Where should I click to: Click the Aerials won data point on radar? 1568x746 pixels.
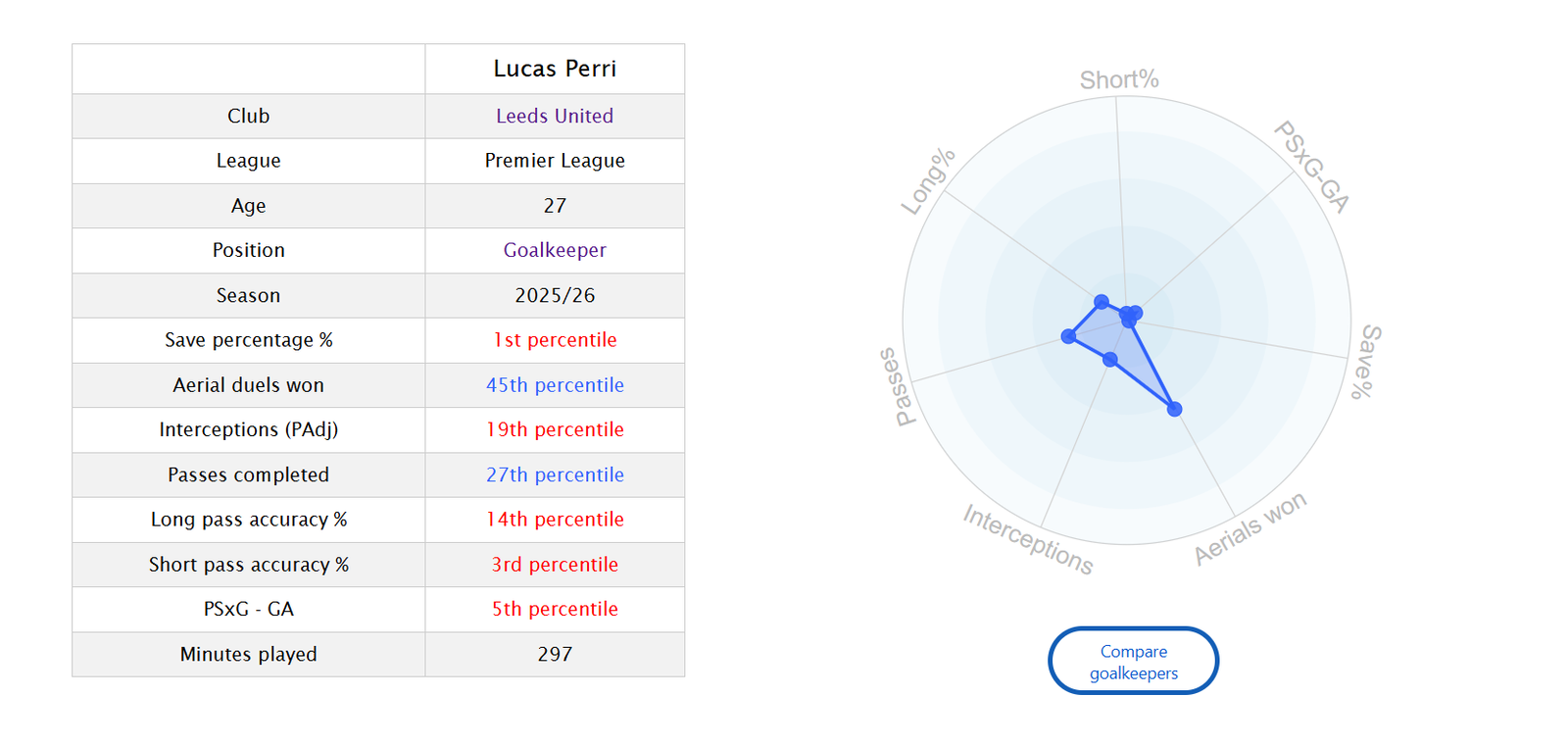(x=1174, y=409)
